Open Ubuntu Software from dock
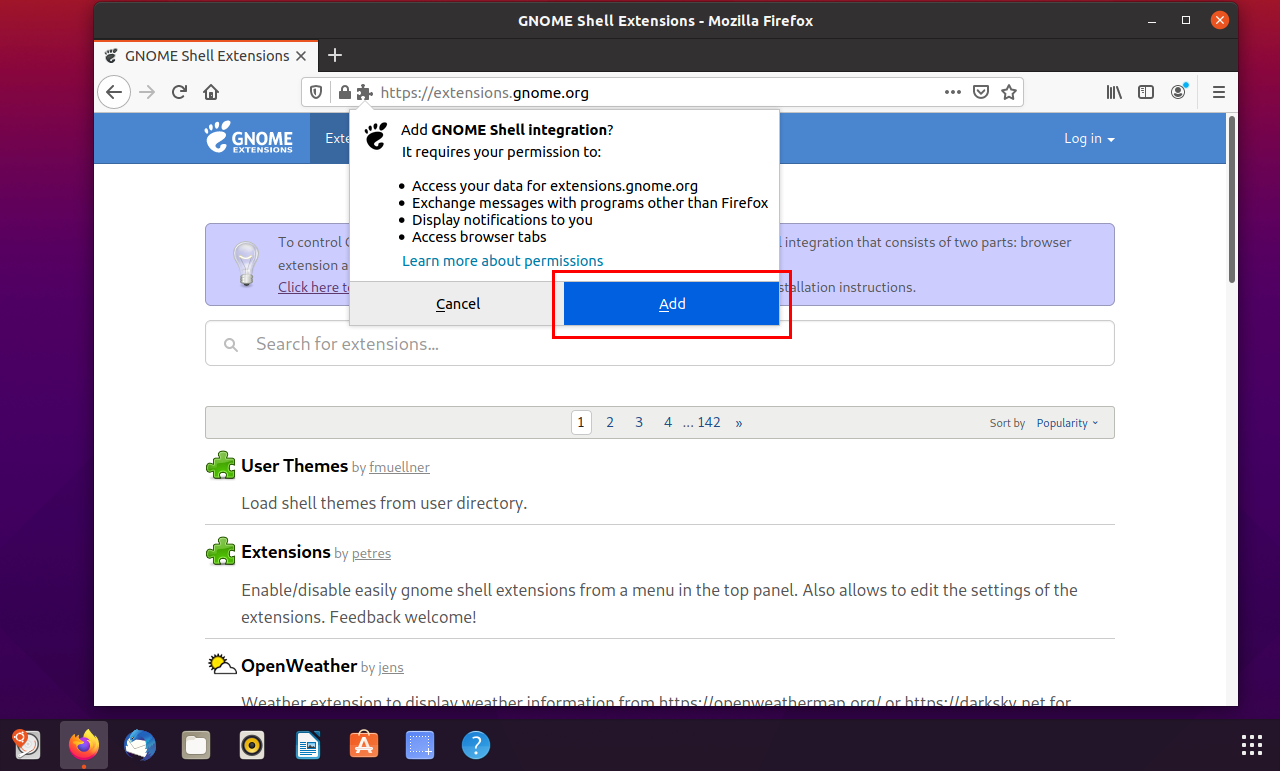 pos(364,745)
